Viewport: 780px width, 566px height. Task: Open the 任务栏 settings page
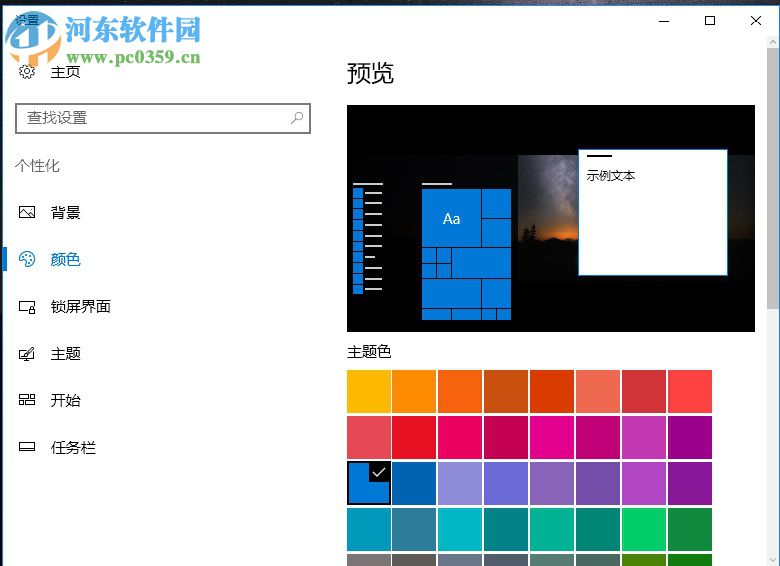(73, 448)
